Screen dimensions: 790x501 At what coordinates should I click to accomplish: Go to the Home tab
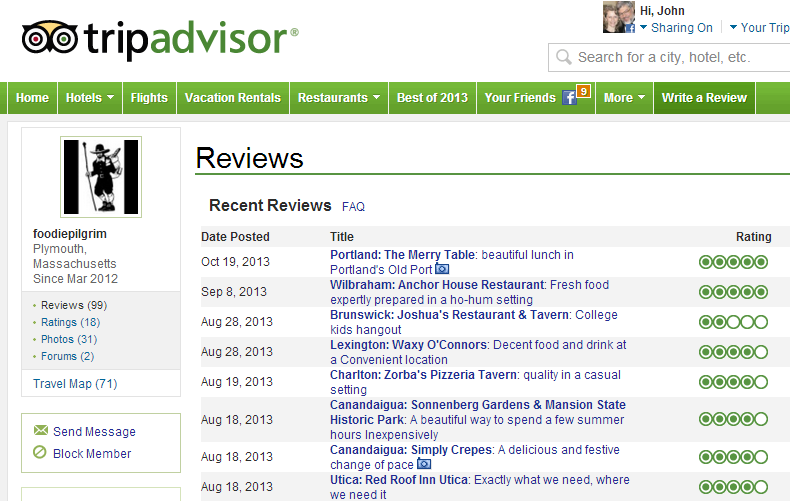click(x=32, y=98)
